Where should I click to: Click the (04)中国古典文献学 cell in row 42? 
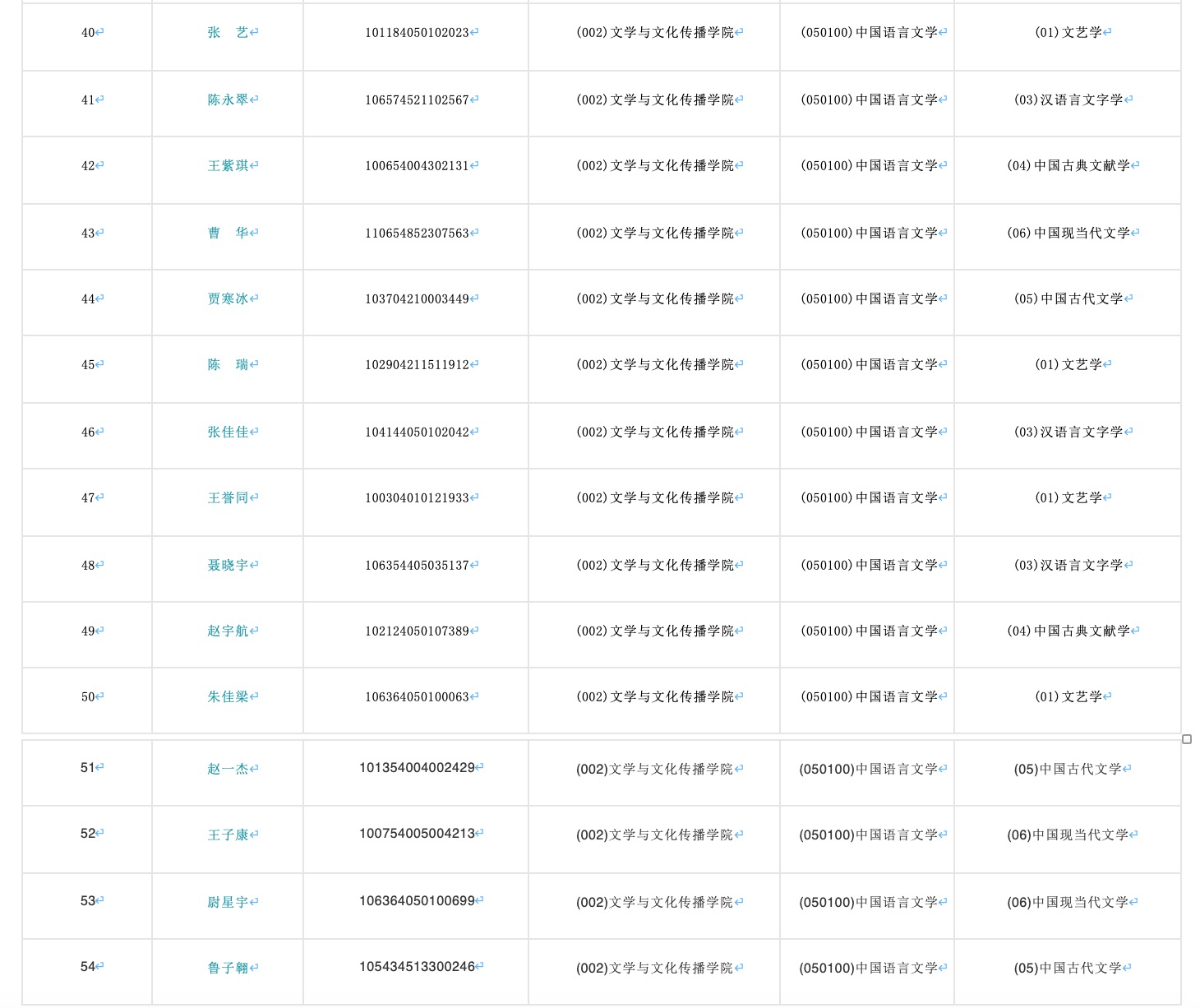click(1068, 166)
